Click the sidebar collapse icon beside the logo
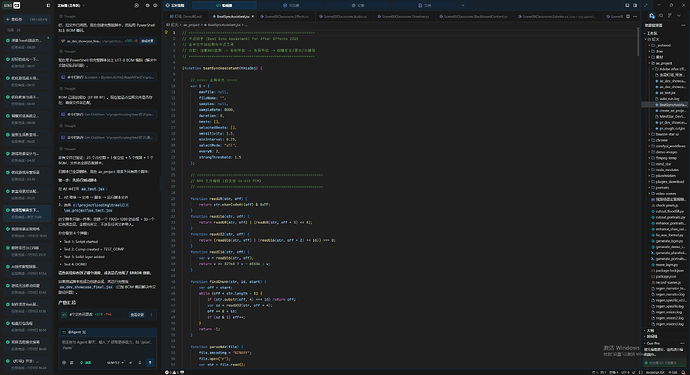The width and height of the screenshot is (690, 375). pos(48,5)
